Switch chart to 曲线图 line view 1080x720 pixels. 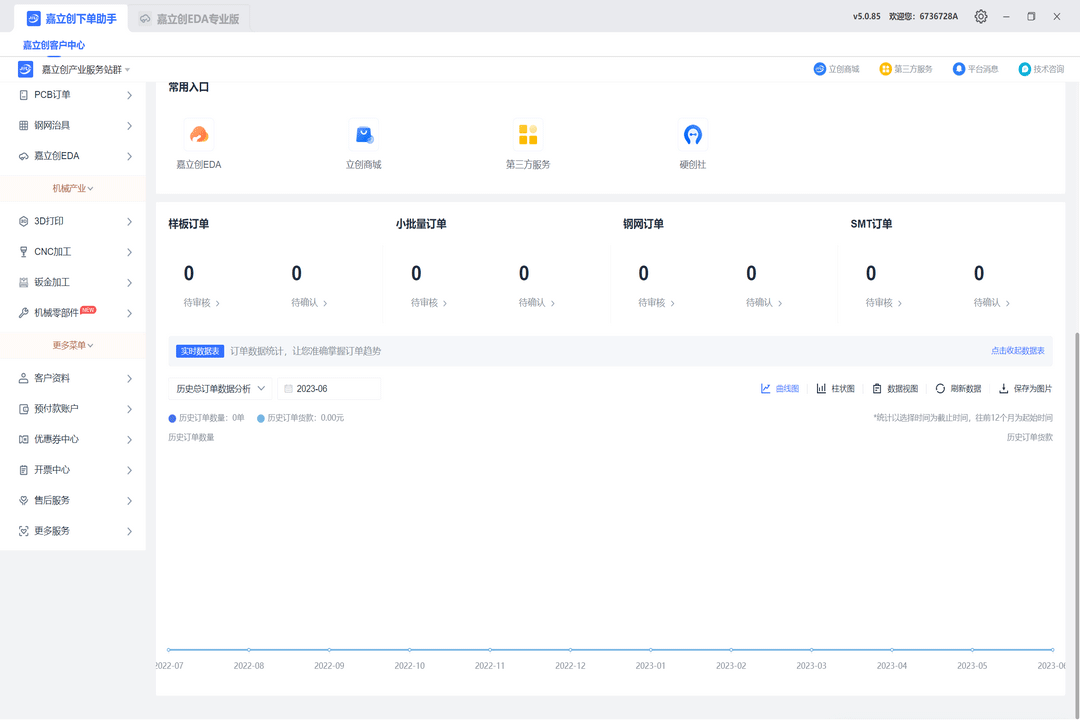(780, 389)
